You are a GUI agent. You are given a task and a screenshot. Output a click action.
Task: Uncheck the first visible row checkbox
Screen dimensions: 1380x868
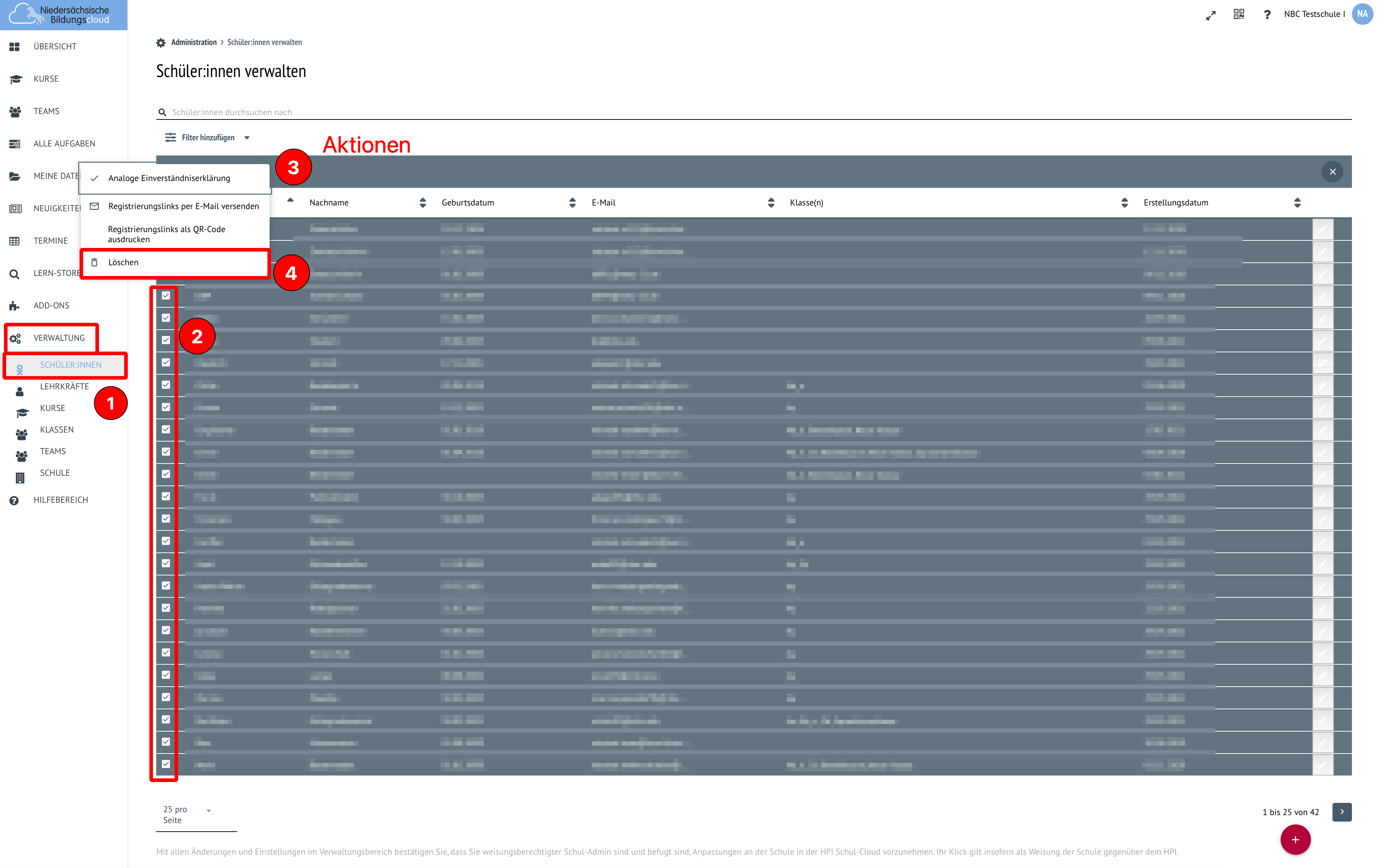click(166, 296)
